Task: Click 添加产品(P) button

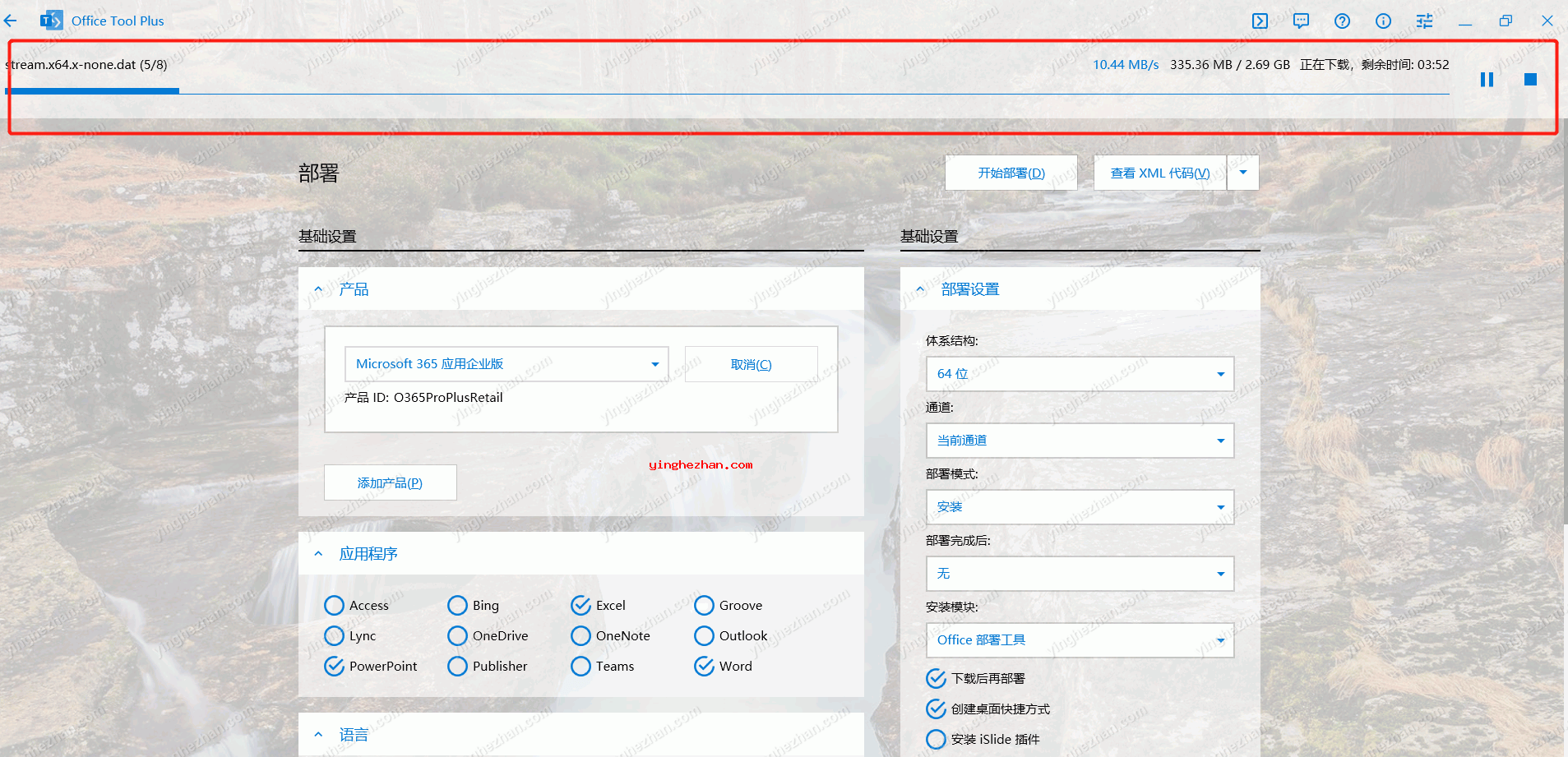Action: [390, 482]
